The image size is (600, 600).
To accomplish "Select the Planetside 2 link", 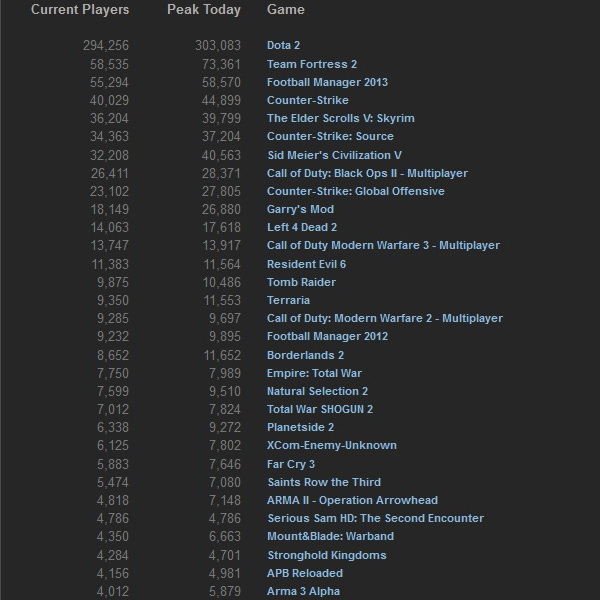I will [x=300, y=427].
